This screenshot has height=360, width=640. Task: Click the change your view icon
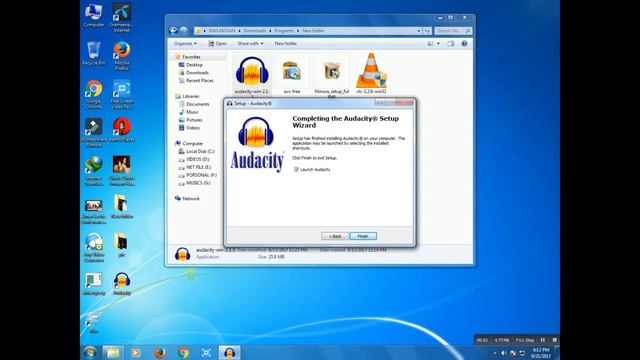[x=430, y=43]
